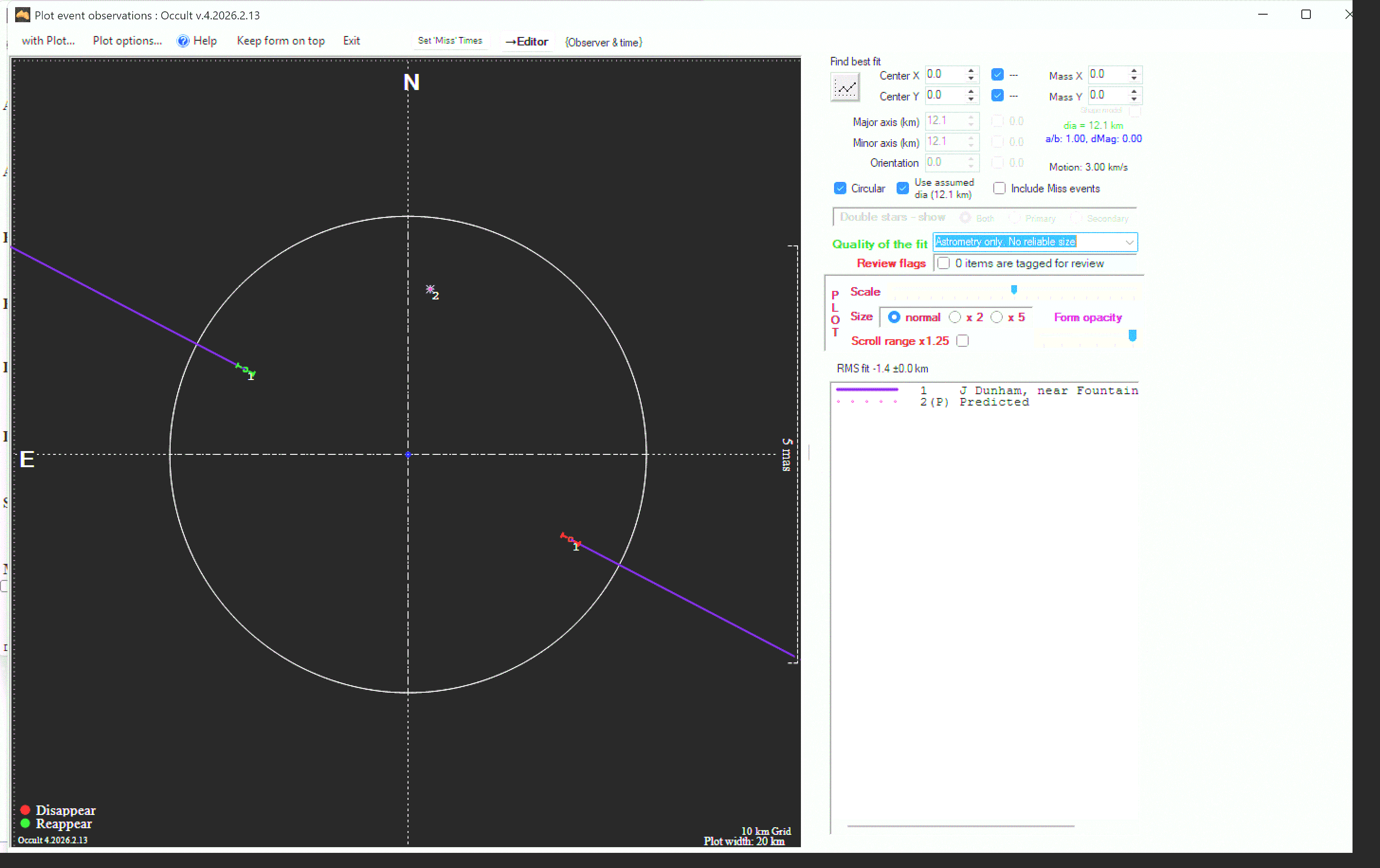Check the Scroll range x1.25 box
The width and height of the screenshot is (1380, 868).
[x=963, y=341]
